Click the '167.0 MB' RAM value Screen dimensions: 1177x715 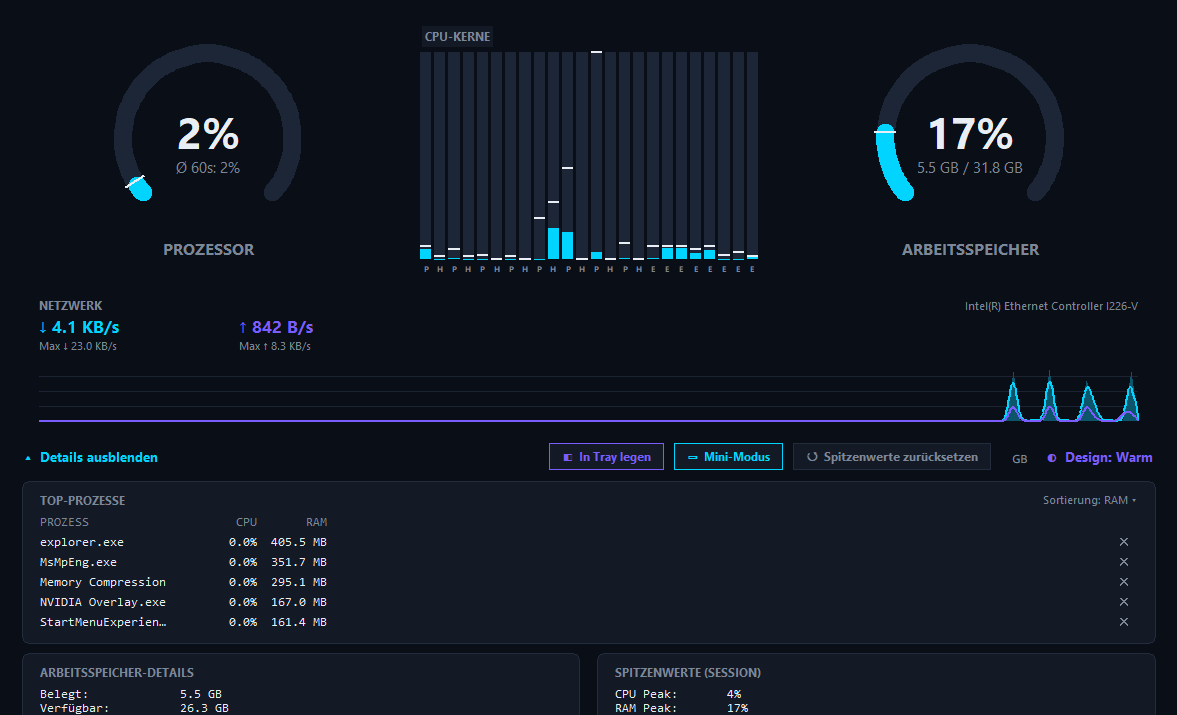click(299, 602)
